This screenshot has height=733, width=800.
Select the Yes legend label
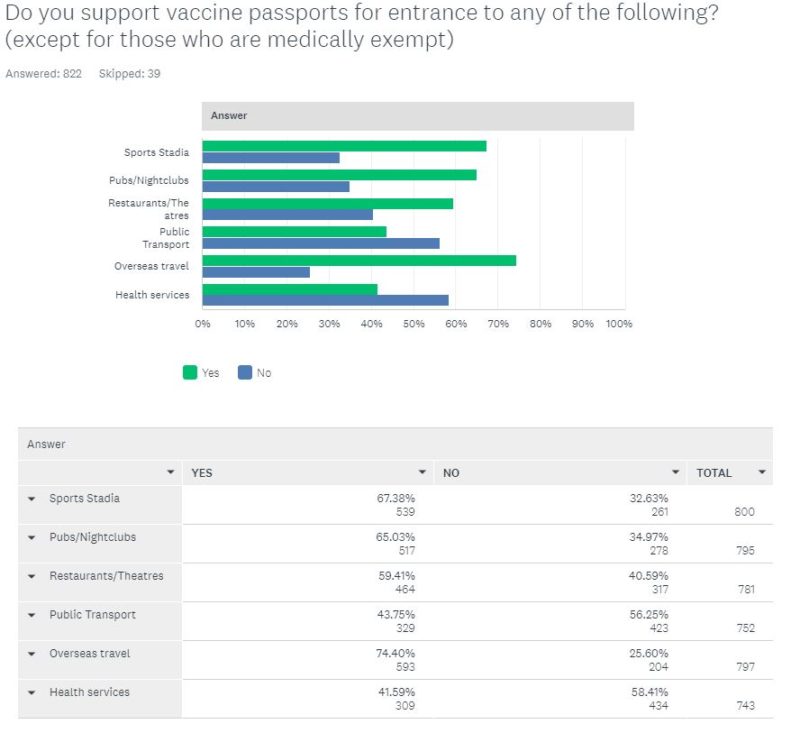click(x=210, y=373)
